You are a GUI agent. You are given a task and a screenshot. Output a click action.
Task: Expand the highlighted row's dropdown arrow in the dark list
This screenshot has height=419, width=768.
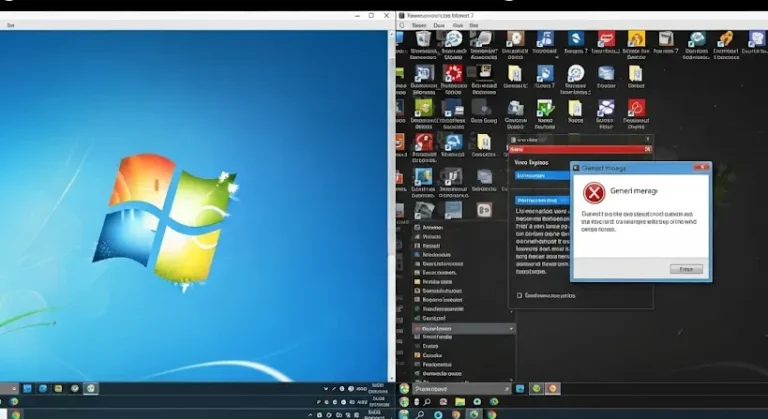coord(511,329)
